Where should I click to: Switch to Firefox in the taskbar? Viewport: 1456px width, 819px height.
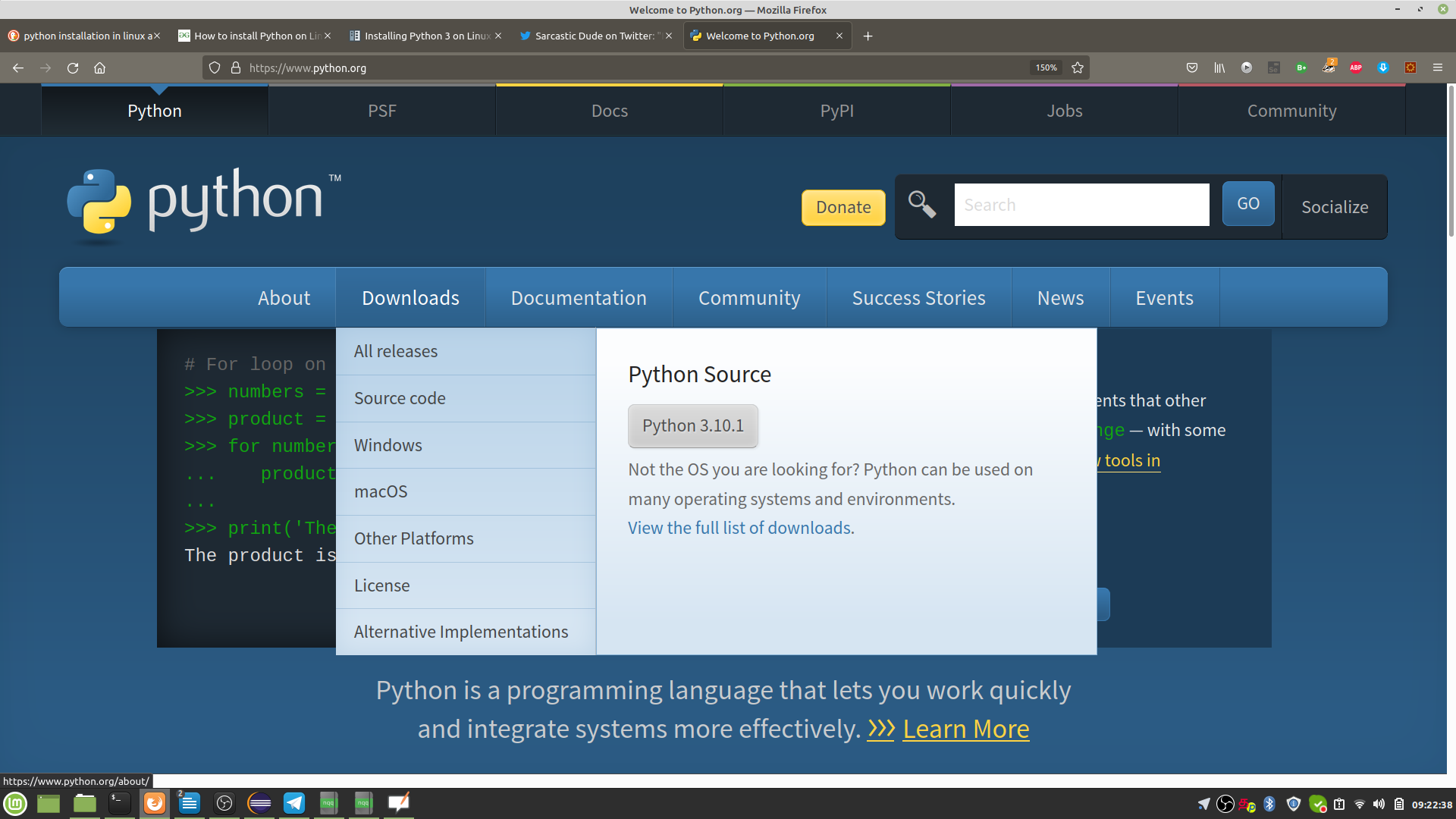point(155,803)
